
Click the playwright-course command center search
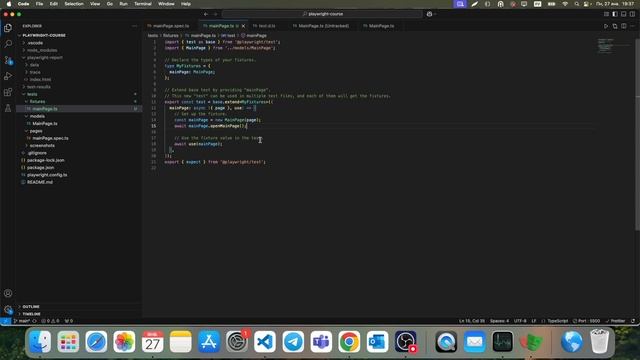tap(322, 14)
